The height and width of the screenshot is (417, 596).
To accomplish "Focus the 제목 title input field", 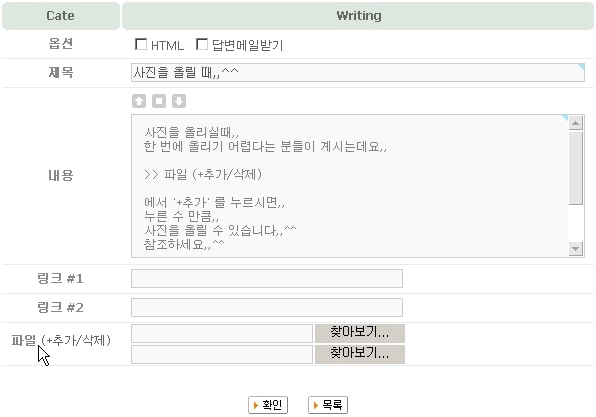I will tap(358, 73).
